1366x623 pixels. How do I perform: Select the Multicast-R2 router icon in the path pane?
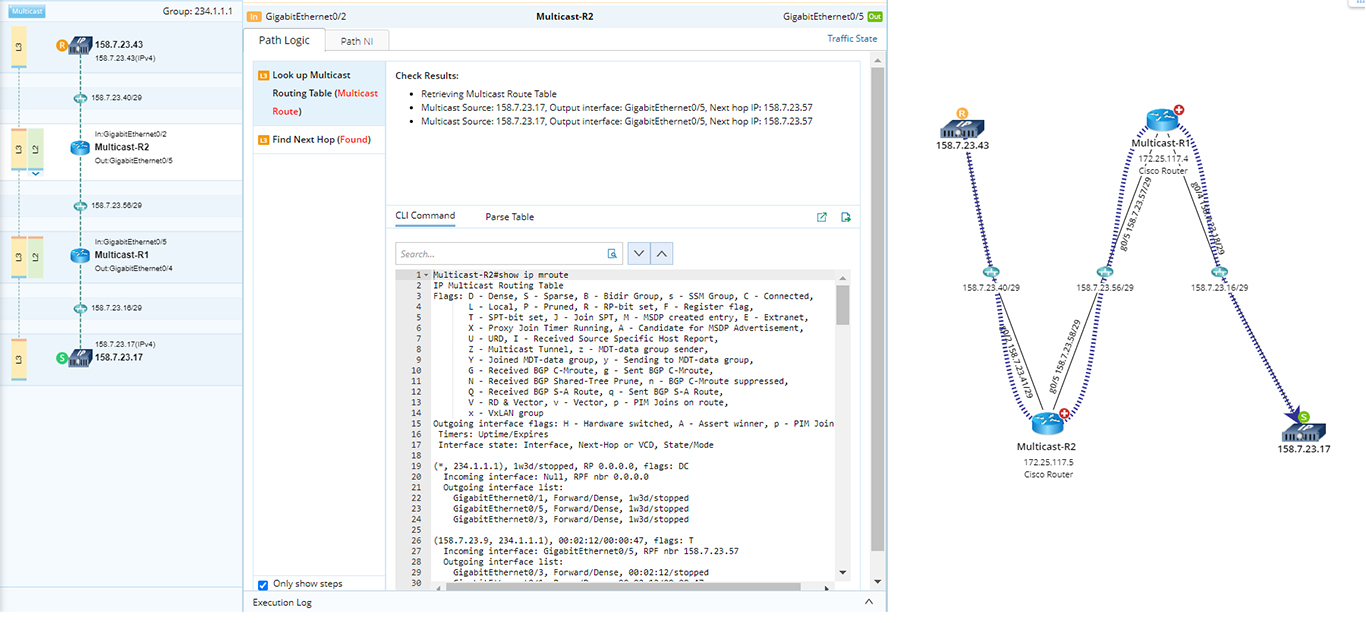(78, 146)
